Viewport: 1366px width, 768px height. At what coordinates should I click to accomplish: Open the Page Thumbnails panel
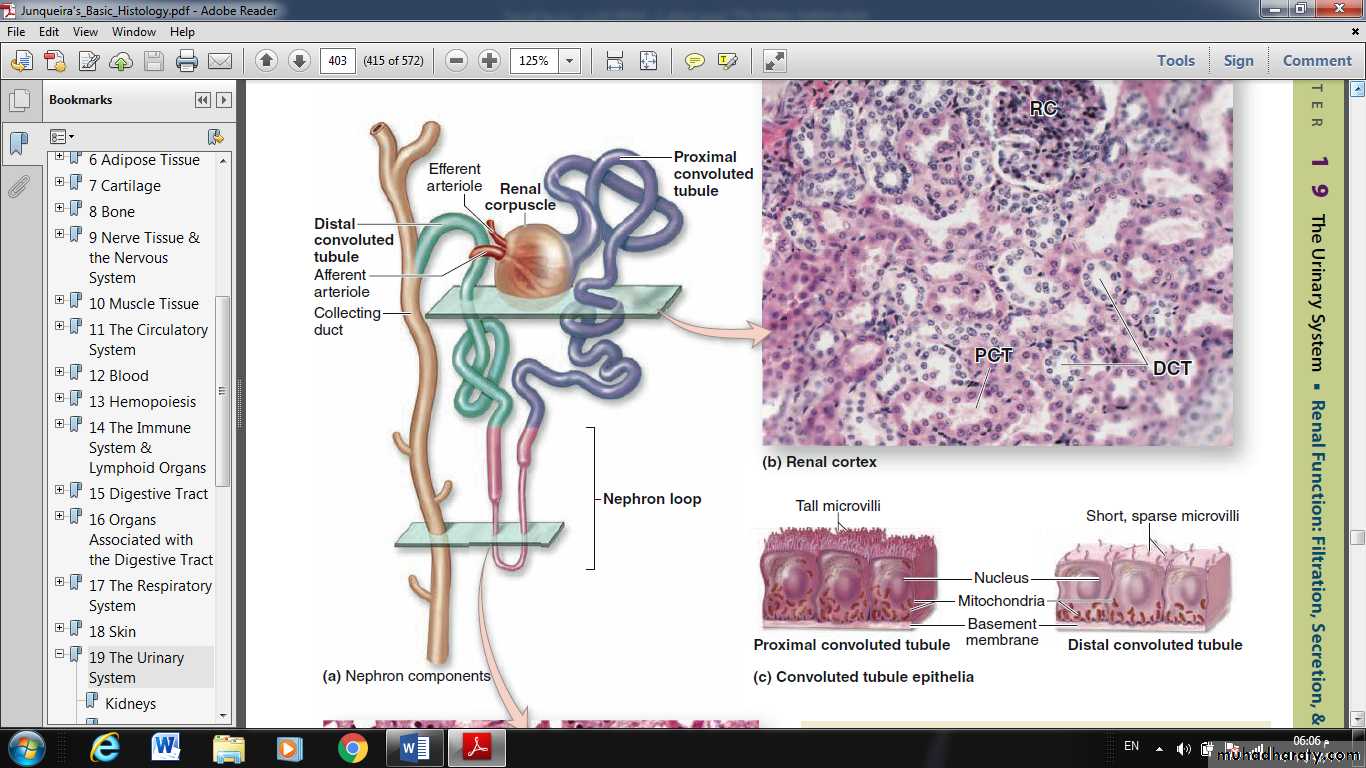tap(19, 101)
